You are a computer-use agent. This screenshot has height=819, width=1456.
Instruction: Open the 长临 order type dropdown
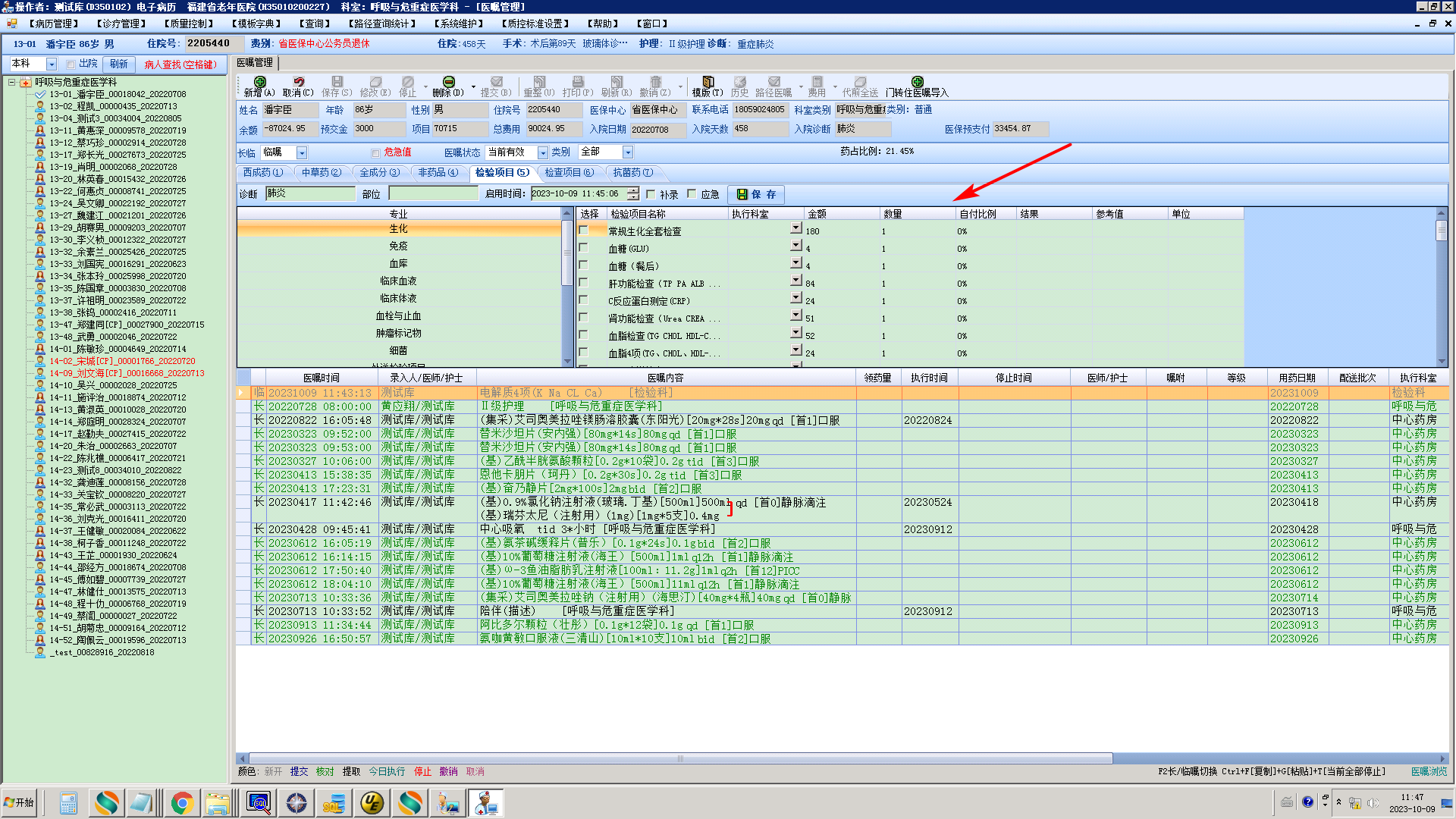pyautogui.click(x=302, y=152)
